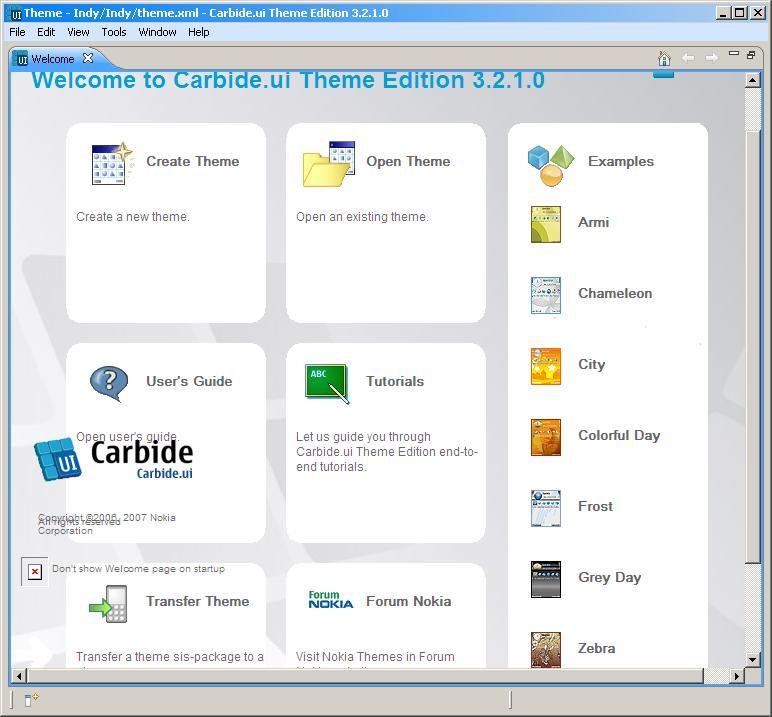Click the Forum Nokia link text
The width and height of the screenshot is (772, 717).
[409, 601]
